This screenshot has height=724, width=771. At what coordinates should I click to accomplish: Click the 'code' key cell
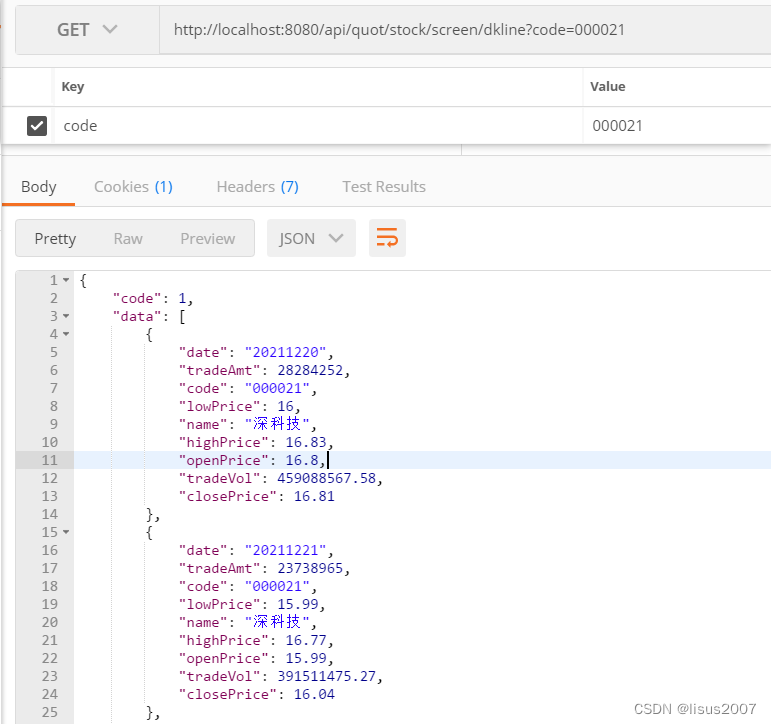[318, 126]
